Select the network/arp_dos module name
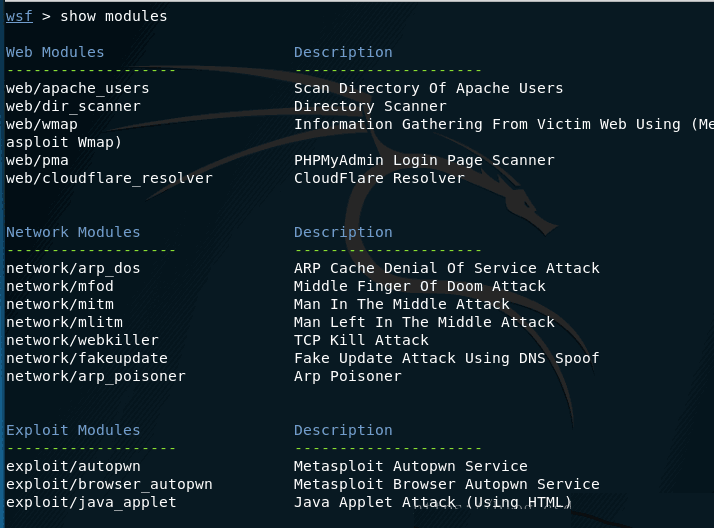714x528 pixels. click(73, 268)
